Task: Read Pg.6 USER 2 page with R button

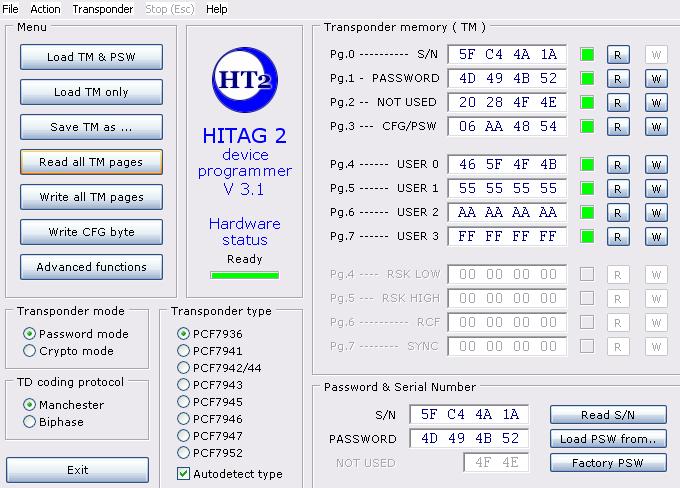Action: 618,213
